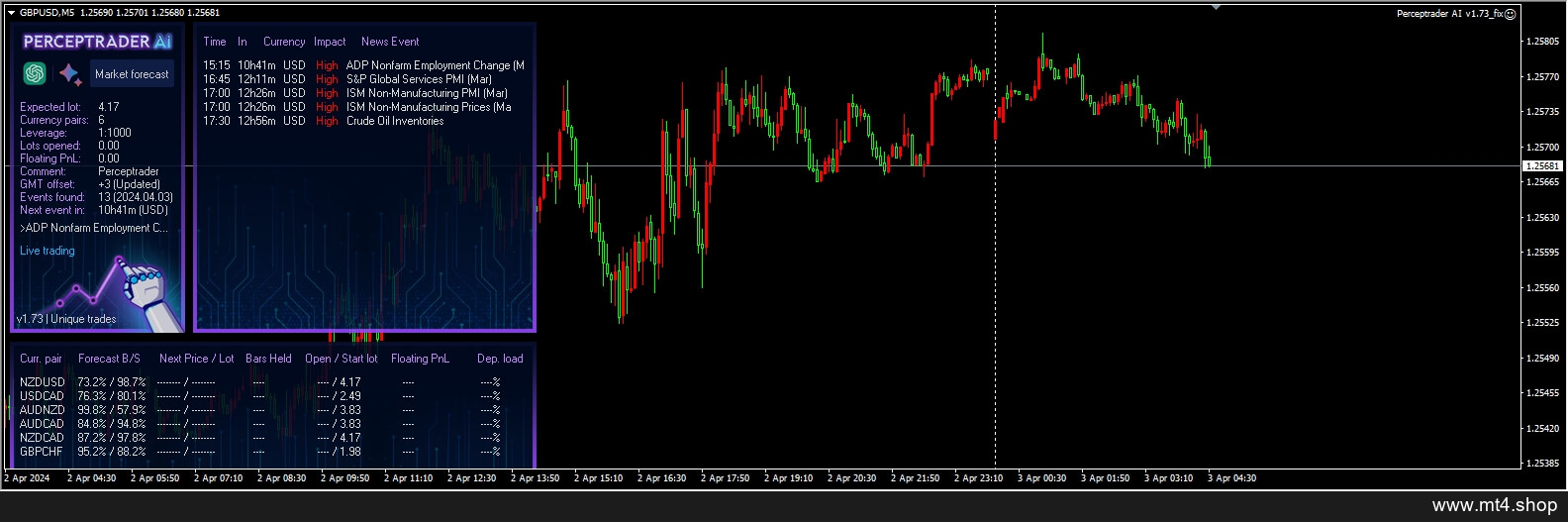The height and width of the screenshot is (522, 1568).
Task: Click the v1.73 | Unique trades text
Action: pos(66,319)
